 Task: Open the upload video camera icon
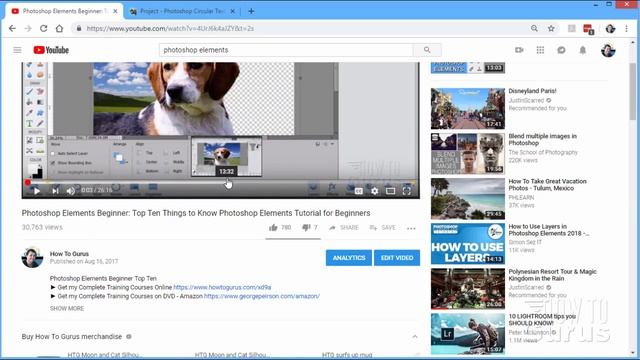tap(519, 50)
